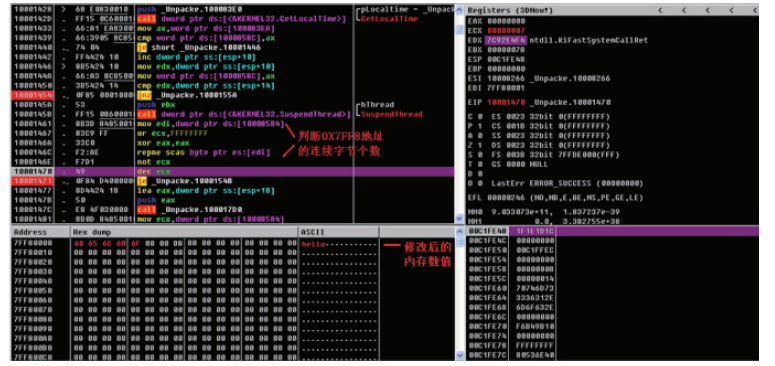The width and height of the screenshot is (775, 366).
Task: Toggle the A auxiliary flag value
Action: 480,135
